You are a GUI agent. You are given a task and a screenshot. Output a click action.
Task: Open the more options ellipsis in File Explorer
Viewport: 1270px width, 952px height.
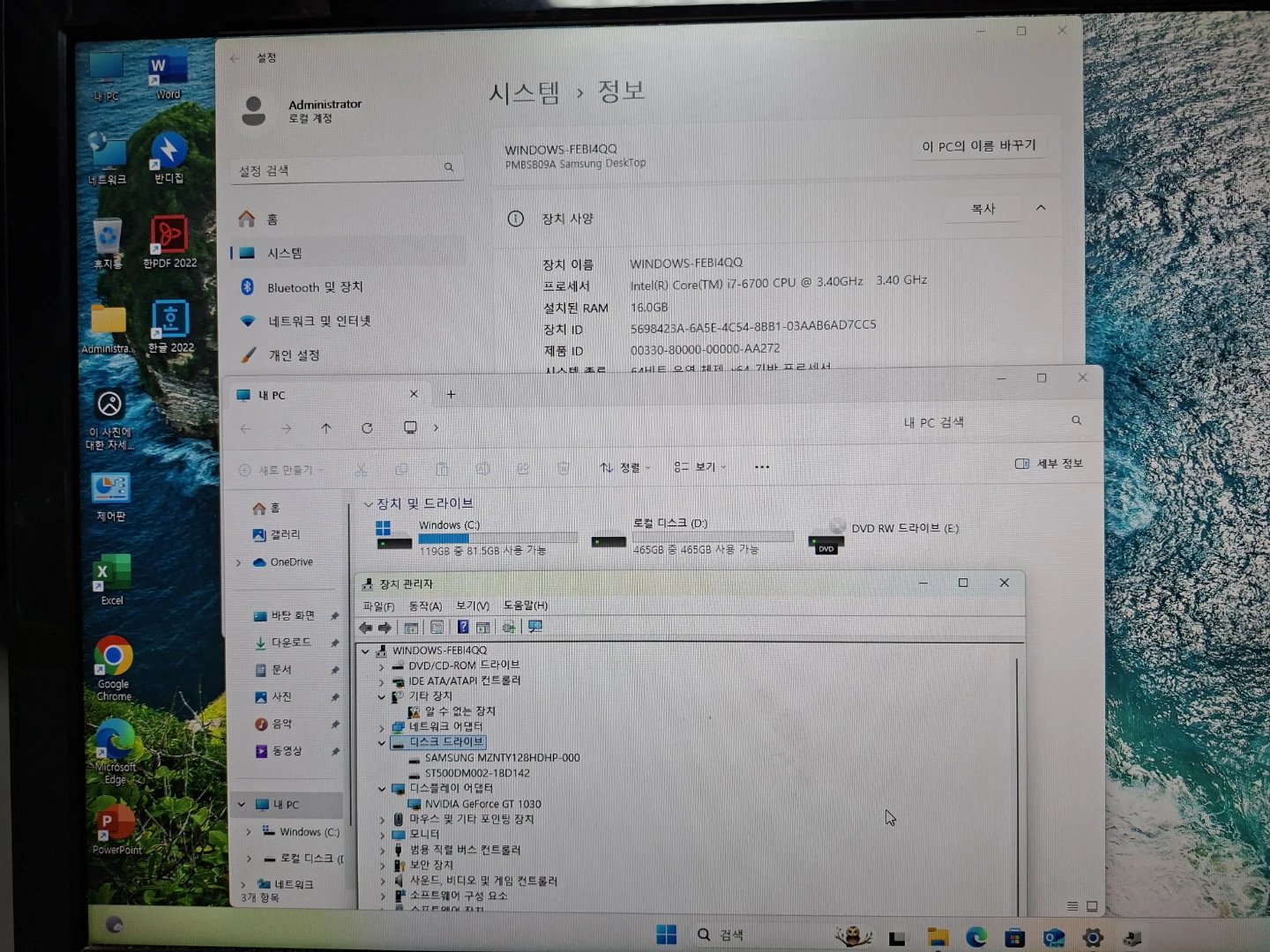pos(762,467)
